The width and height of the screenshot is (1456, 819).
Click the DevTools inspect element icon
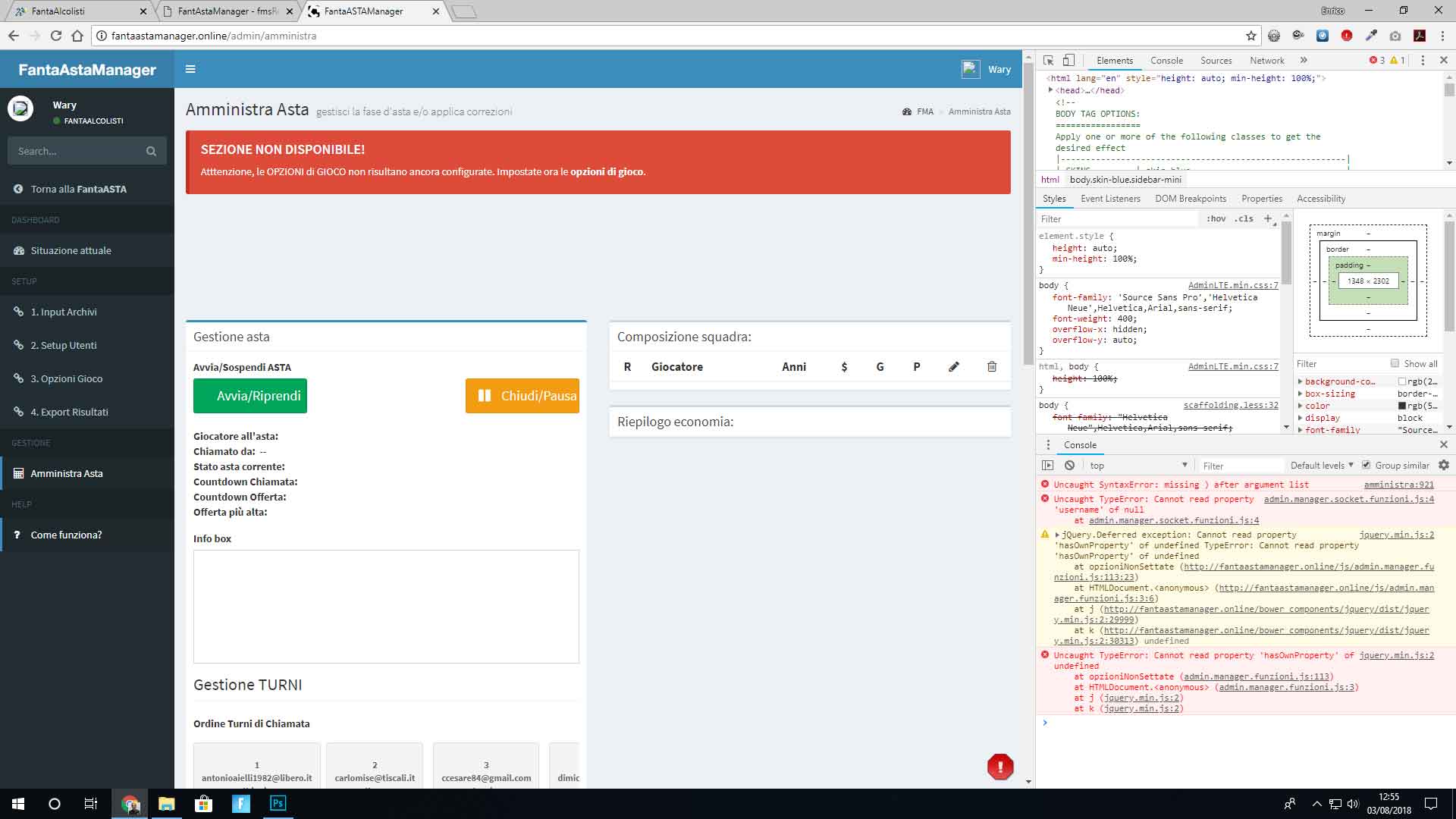1048,61
